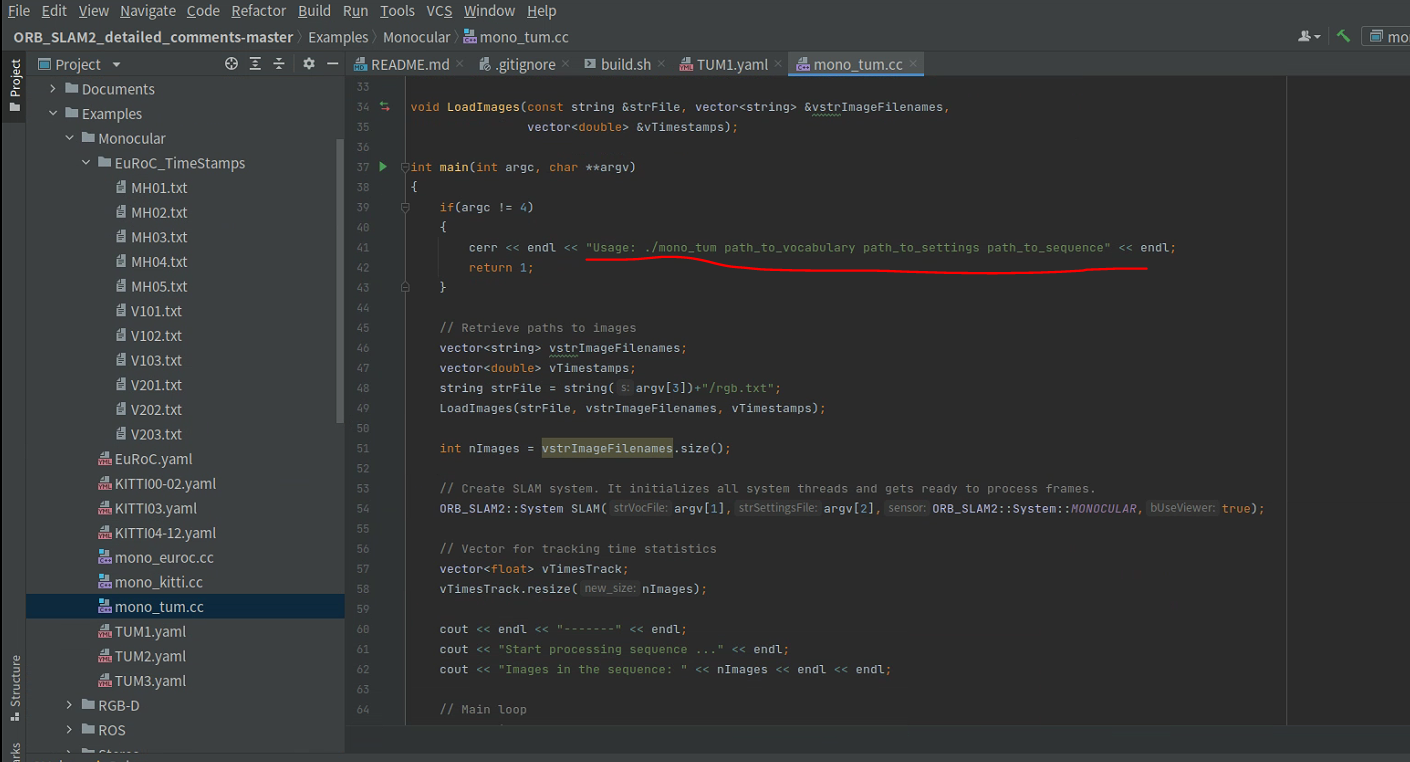This screenshot has width=1410, height=762.
Task: Open the File menu
Action: pos(19,11)
